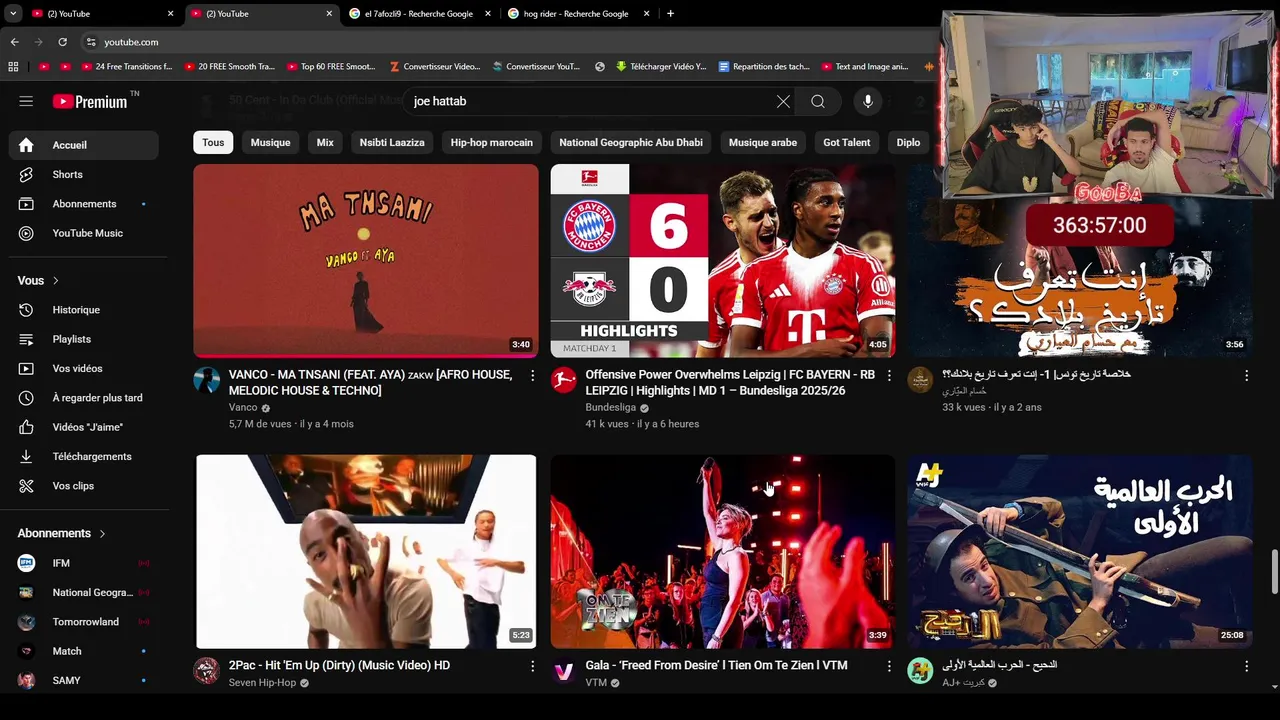Viewport: 1280px width, 720px height.
Task: Open Vos vidéos in the sidebar
Action: [84, 368]
